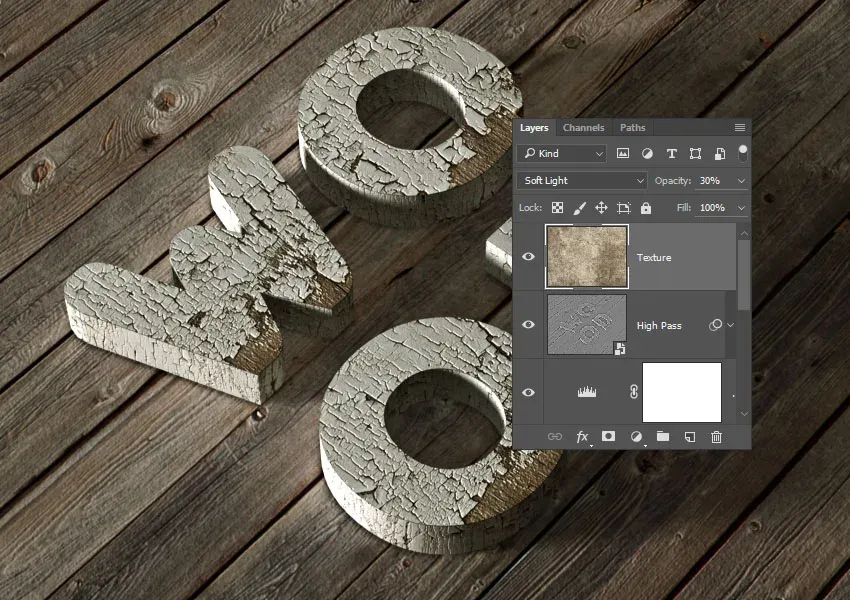The image size is (850, 600).
Task: Filter layers by smart object icon
Action: point(719,153)
